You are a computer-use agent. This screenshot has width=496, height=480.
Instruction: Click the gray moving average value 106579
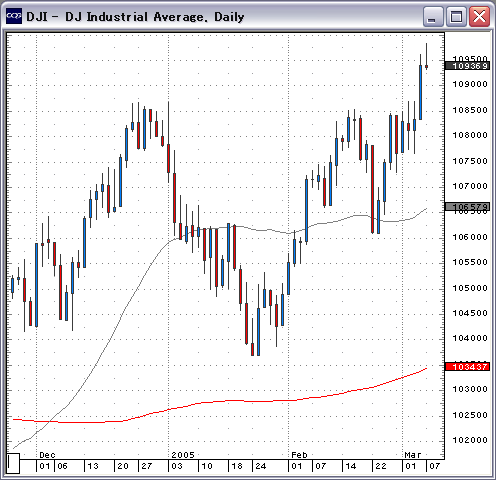(468, 207)
